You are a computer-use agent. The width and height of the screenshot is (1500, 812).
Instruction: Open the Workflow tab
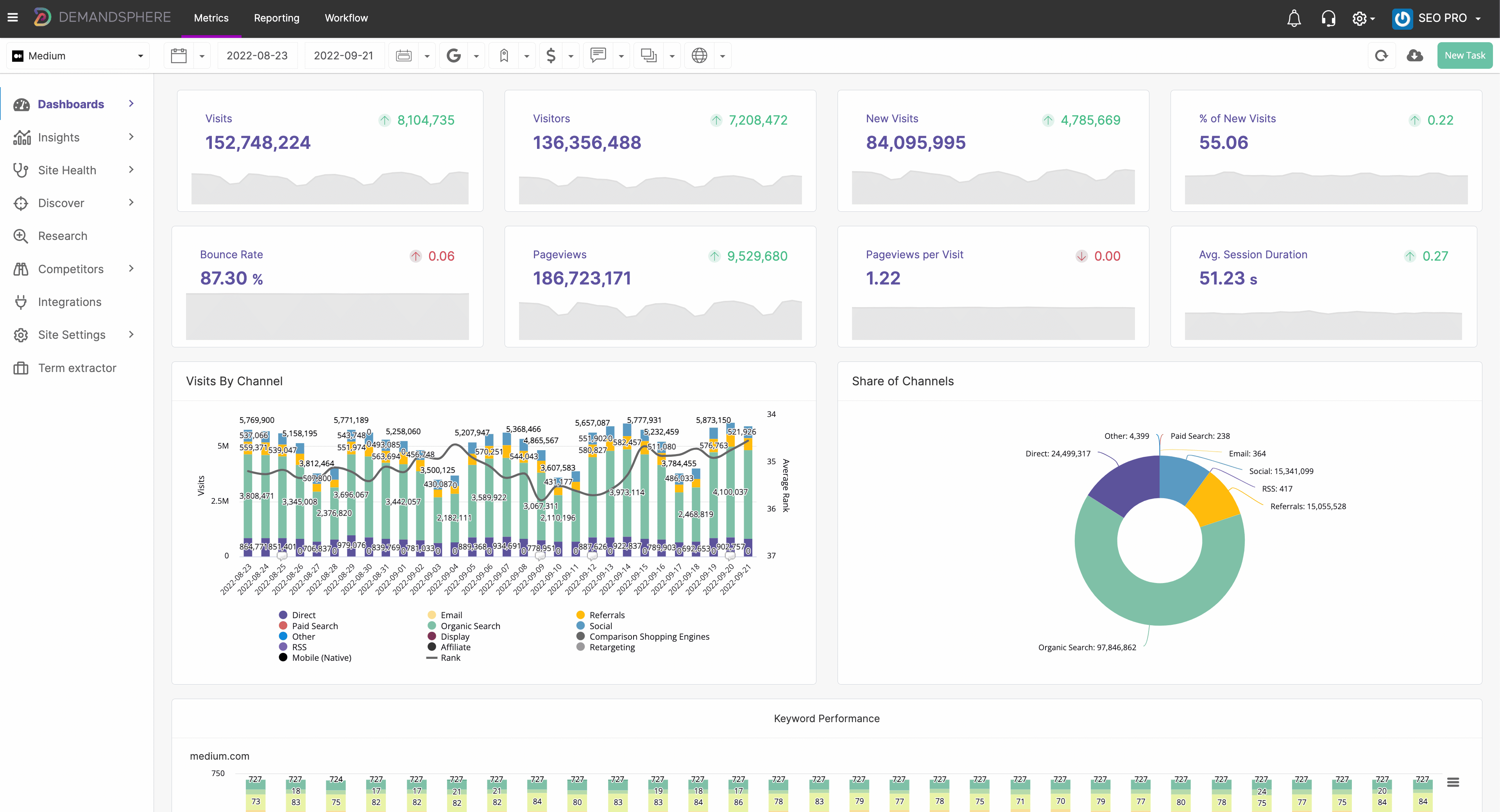[x=346, y=18]
